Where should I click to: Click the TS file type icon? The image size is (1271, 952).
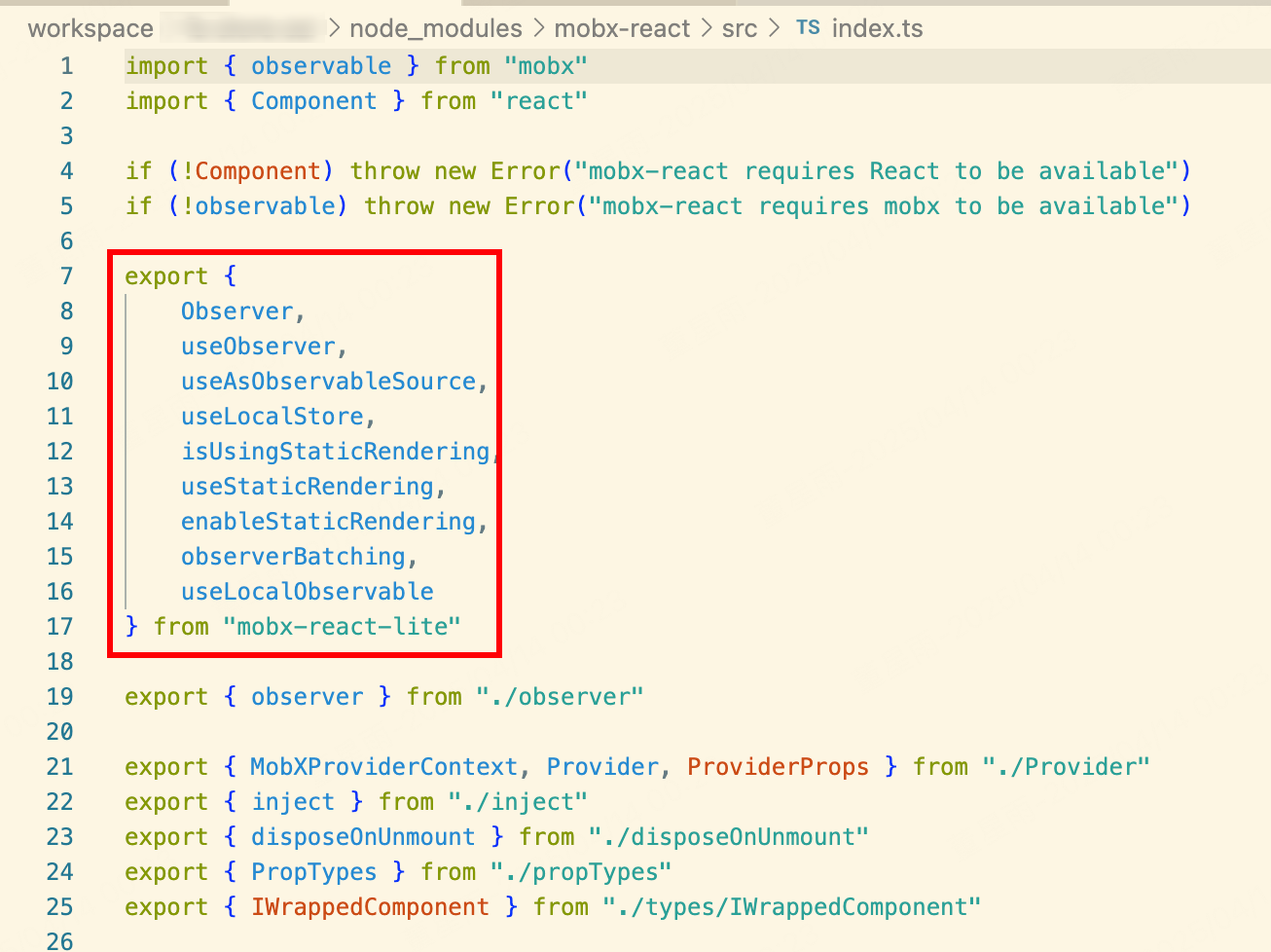coord(808,27)
